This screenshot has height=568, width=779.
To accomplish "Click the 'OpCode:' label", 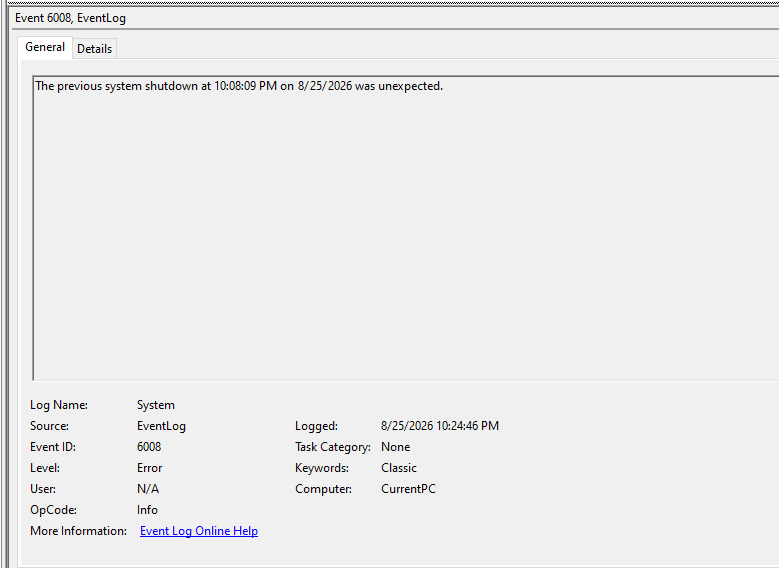I will [53, 510].
